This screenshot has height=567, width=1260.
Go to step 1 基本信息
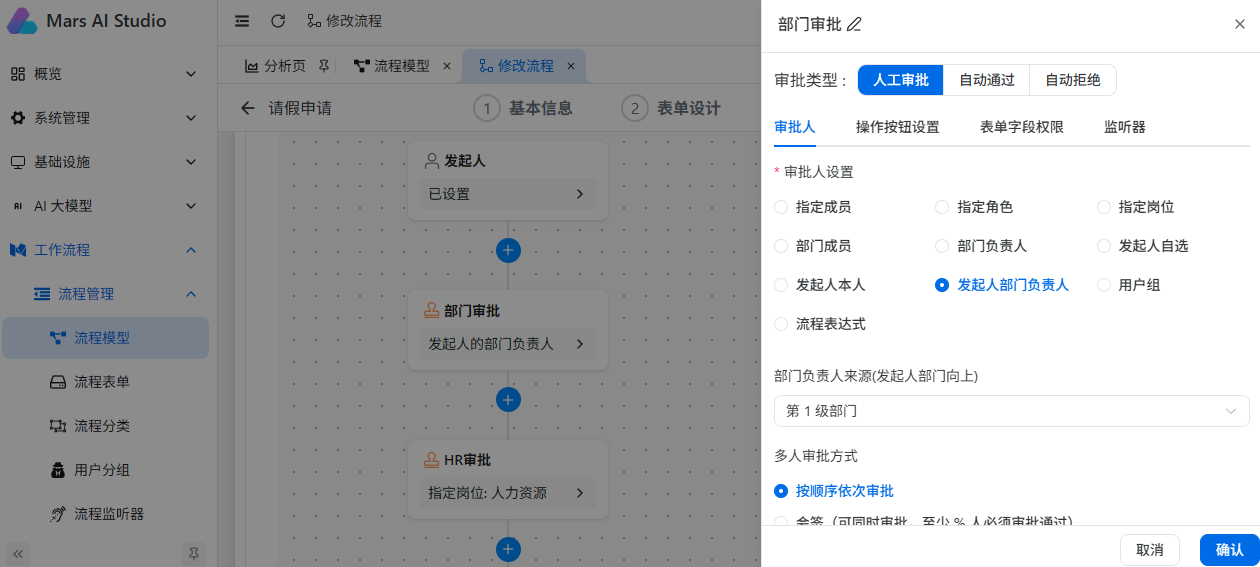[x=523, y=108]
